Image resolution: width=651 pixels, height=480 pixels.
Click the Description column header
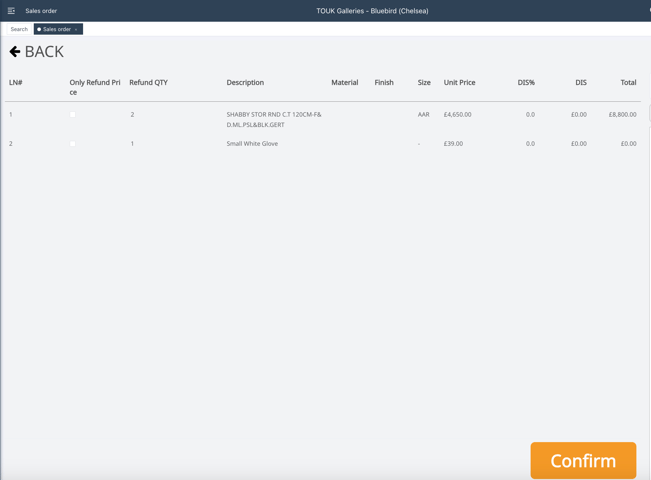pyautogui.click(x=245, y=83)
